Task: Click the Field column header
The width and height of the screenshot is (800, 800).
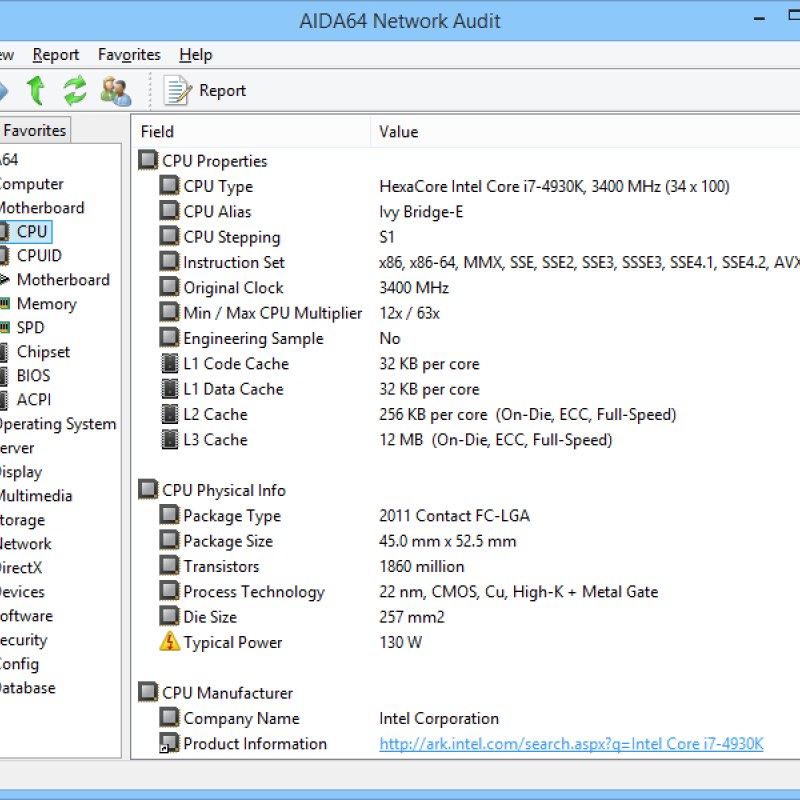Action: point(157,132)
